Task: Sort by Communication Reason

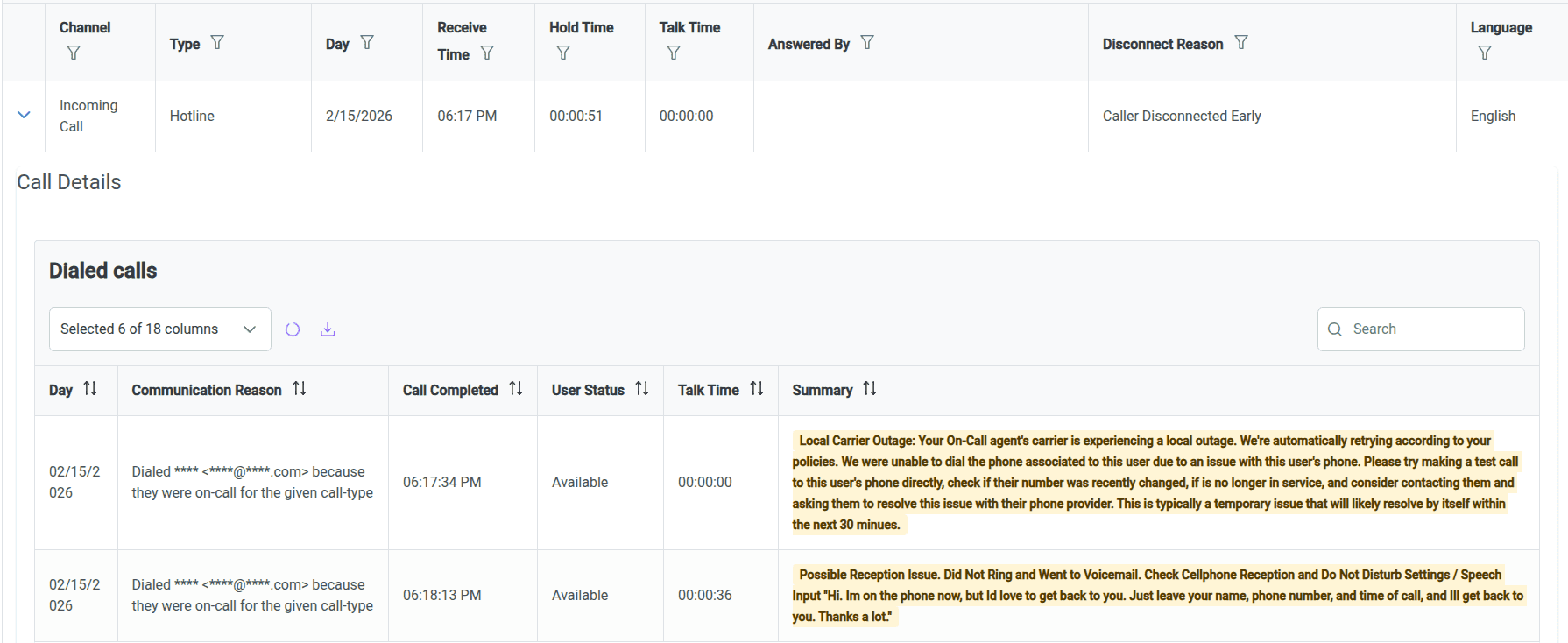Action: (300, 389)
